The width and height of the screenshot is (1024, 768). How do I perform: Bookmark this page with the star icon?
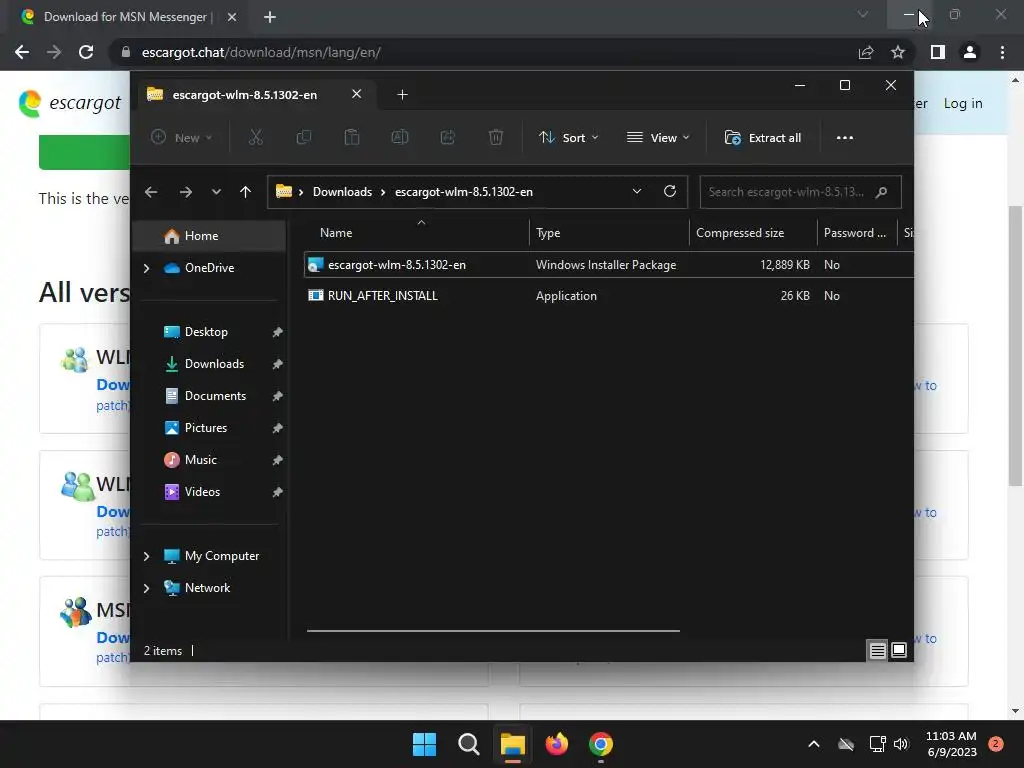(898, 52)
